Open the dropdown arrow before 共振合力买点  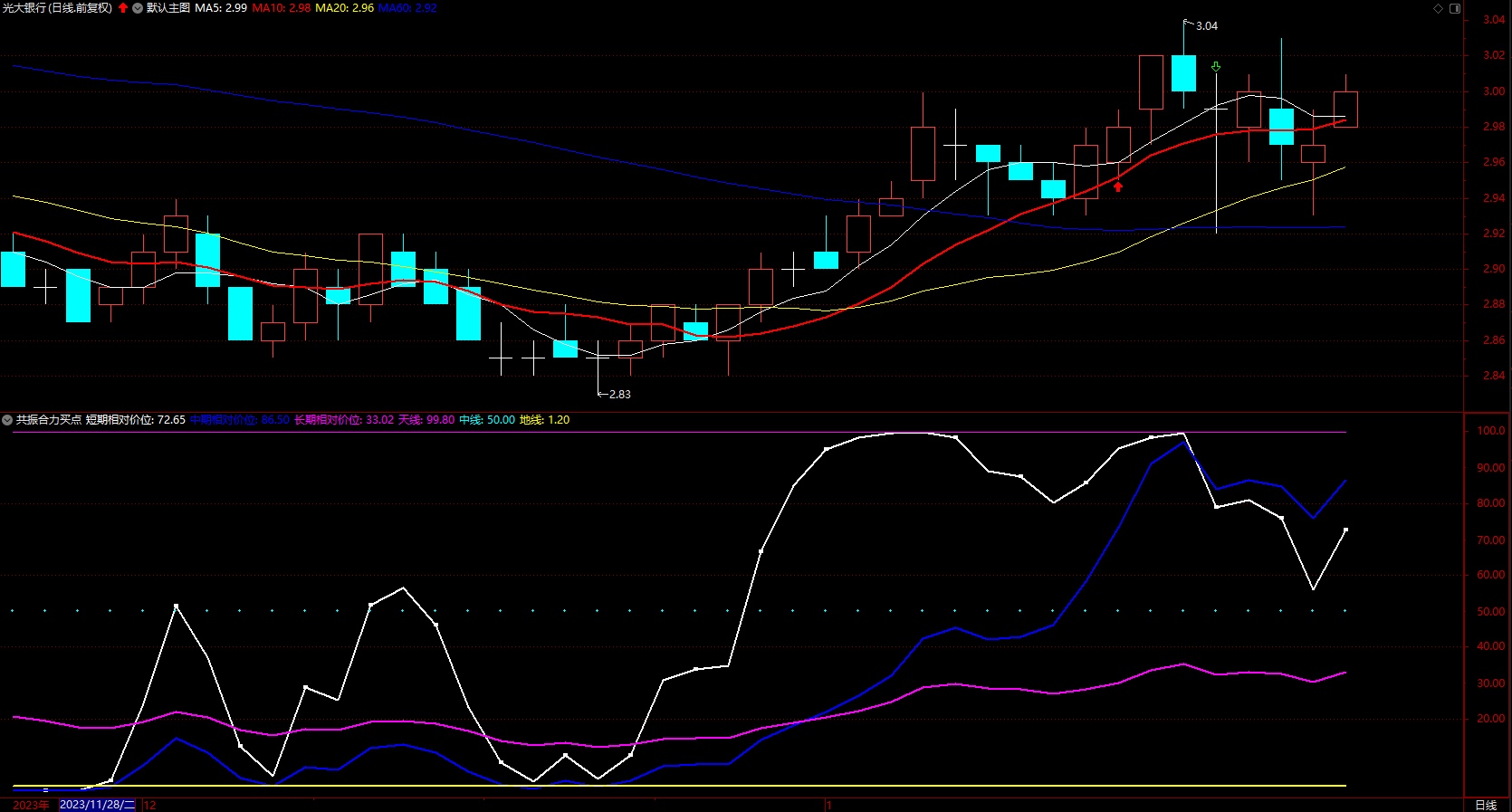[7, 420]
